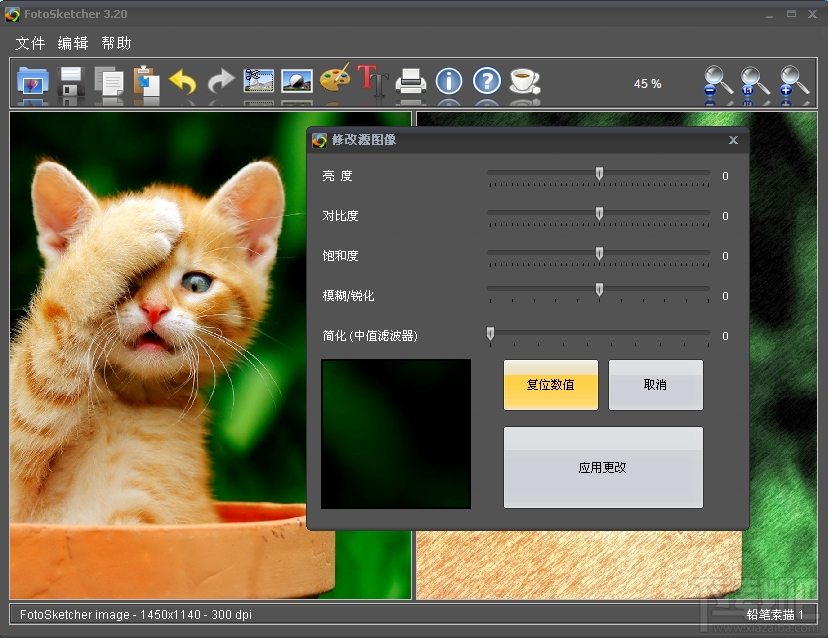828x638 pixels.
Task: Reset zoom with the 1:1 magnifier
Action: [x=755, y=81]
